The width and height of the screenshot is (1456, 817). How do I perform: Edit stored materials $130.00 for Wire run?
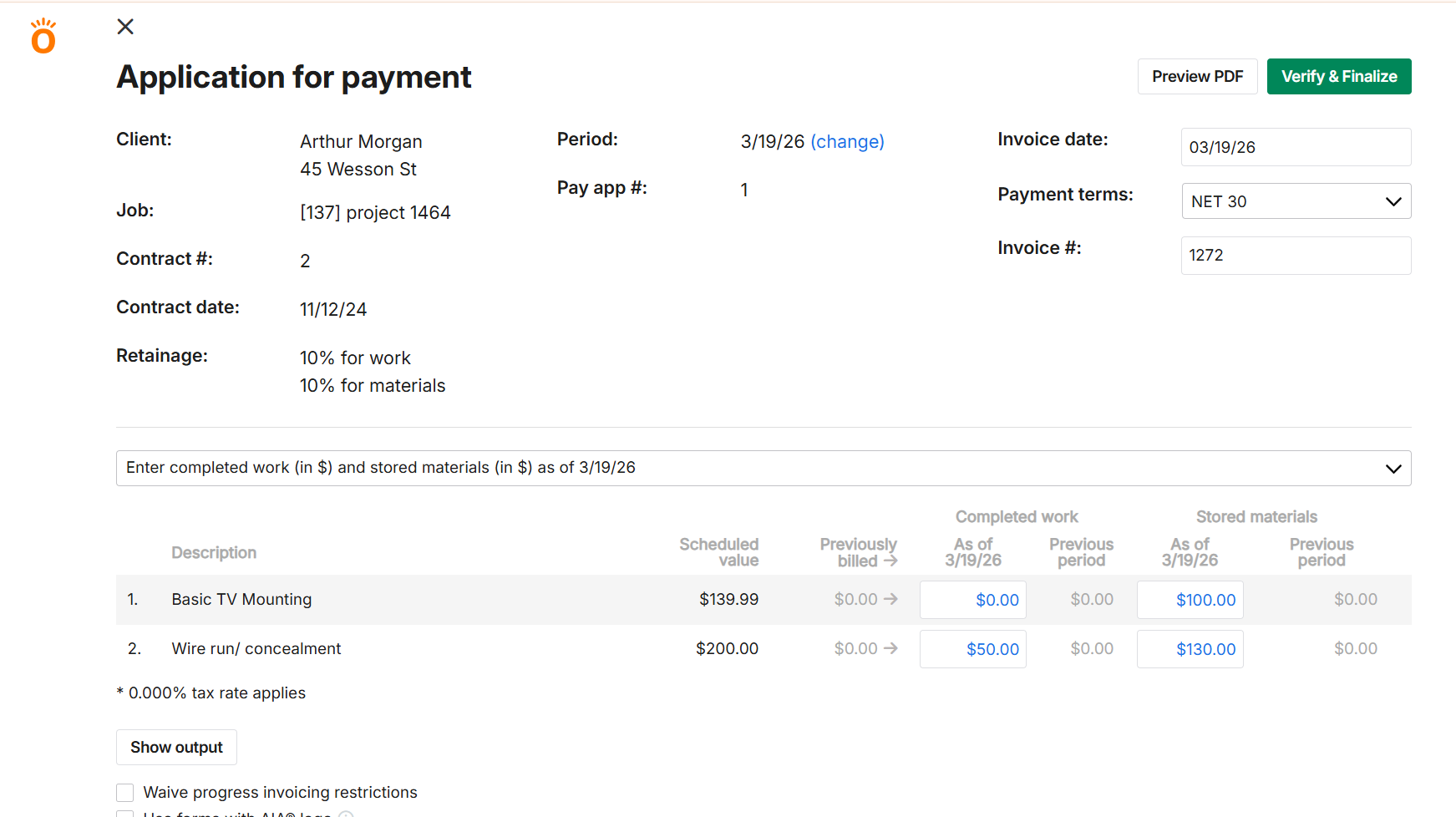pos(1190,650)
